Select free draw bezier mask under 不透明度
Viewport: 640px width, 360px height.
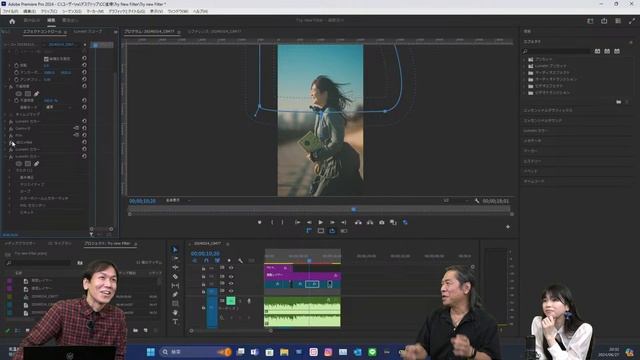coord(36,93)
